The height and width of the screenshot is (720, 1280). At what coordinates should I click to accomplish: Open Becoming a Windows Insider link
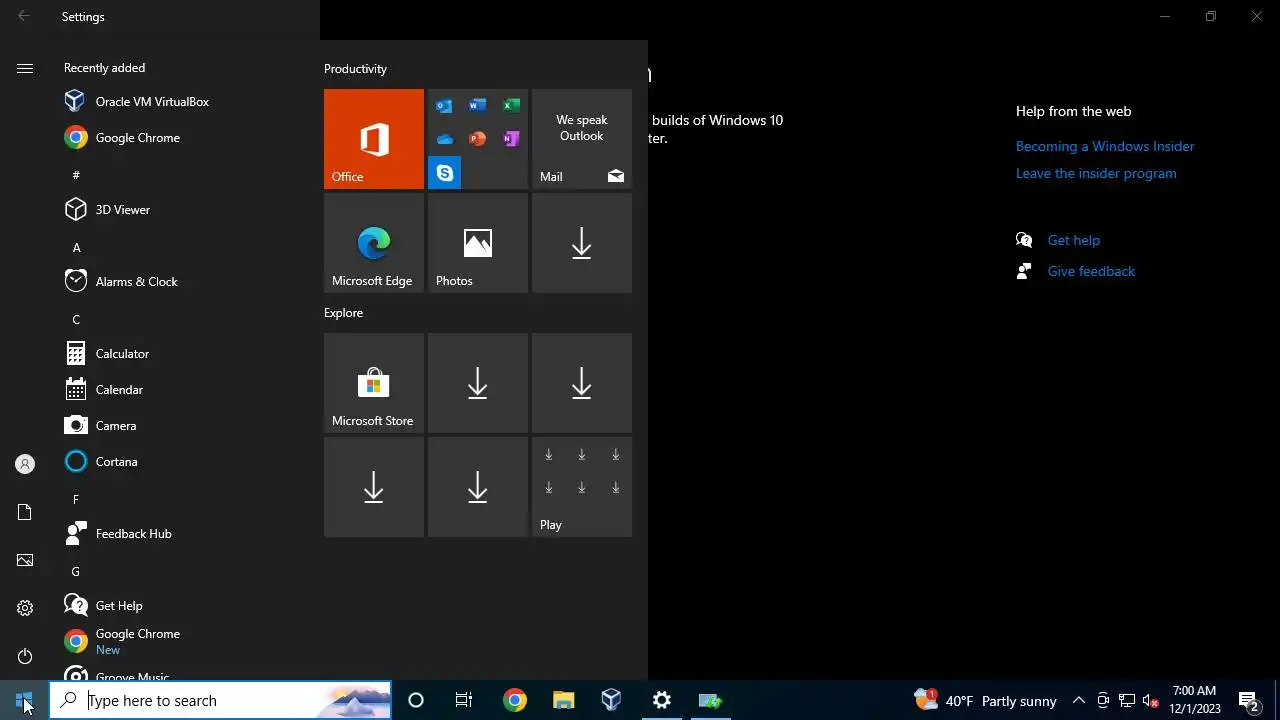click(1105, 146)
